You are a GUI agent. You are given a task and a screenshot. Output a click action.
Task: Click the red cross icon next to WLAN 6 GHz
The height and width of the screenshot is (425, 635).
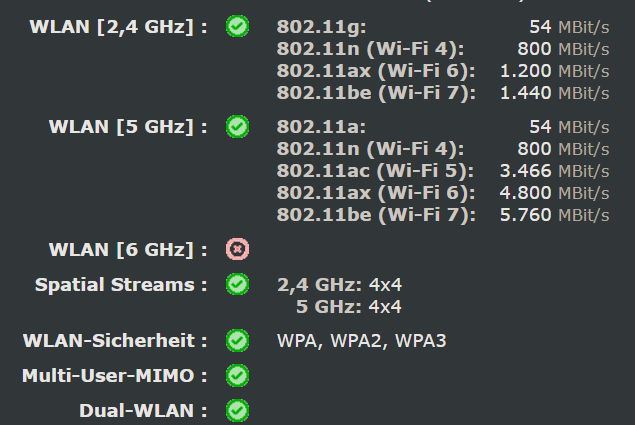pos(237,249)
